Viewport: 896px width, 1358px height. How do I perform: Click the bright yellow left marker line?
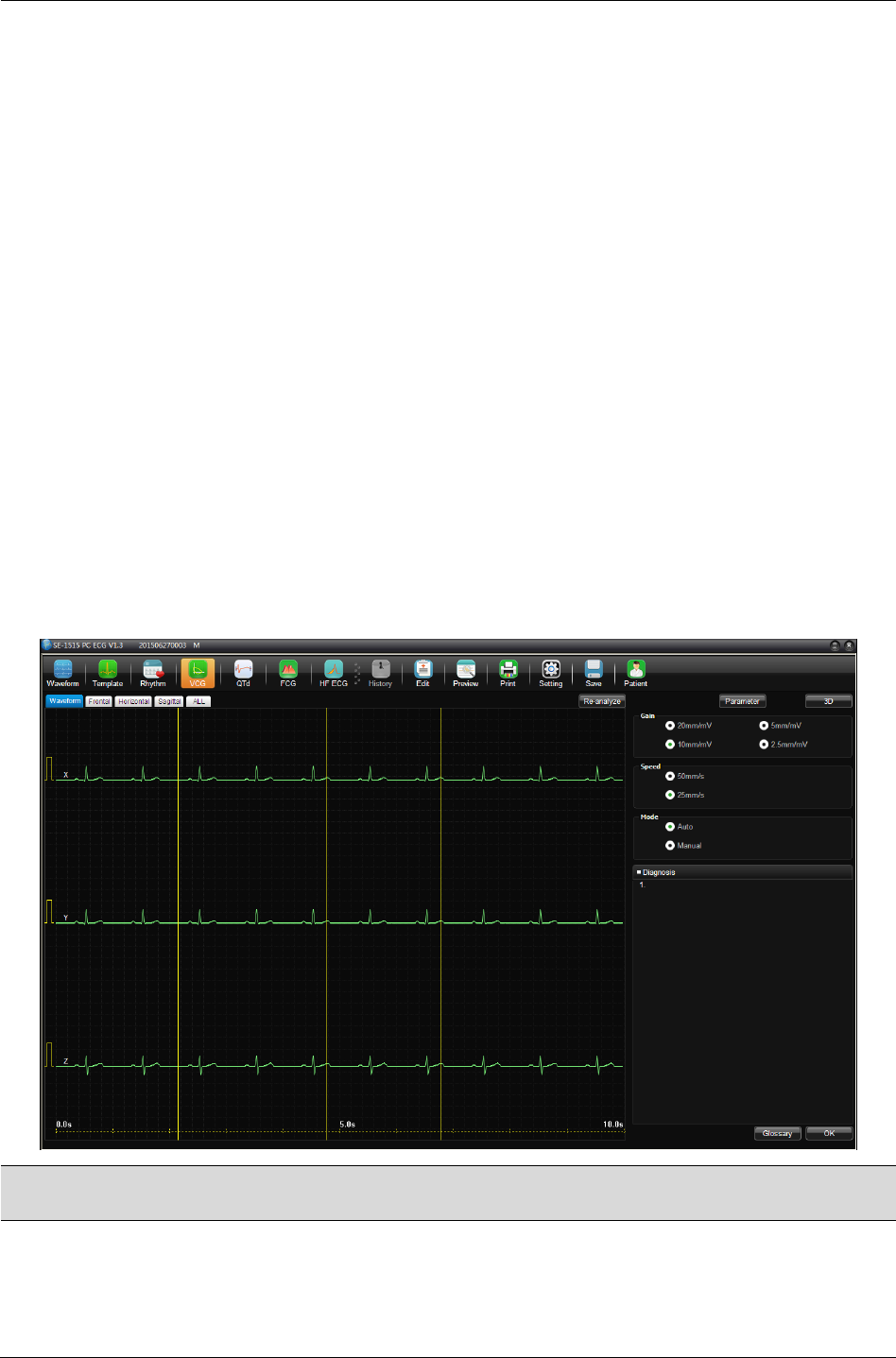[x=178, y=923]
